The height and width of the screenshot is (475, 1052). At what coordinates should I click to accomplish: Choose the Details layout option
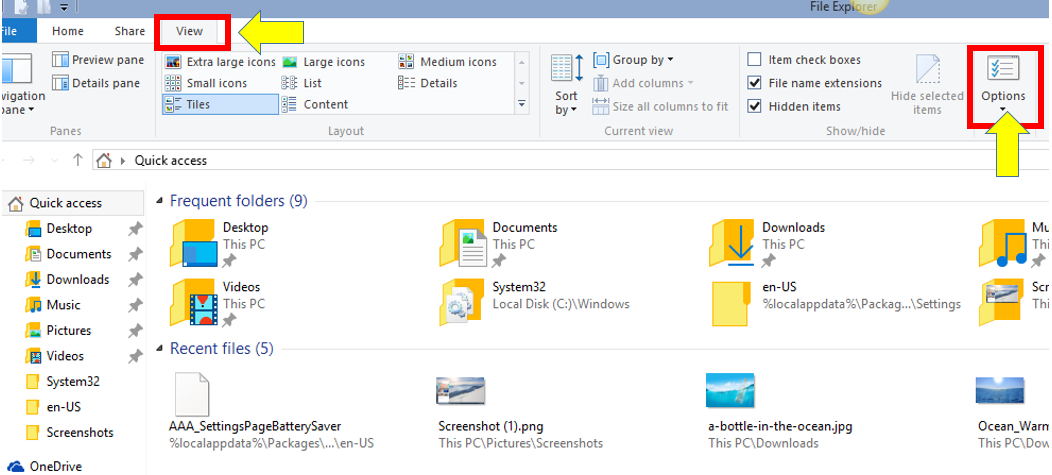[428, 83]
